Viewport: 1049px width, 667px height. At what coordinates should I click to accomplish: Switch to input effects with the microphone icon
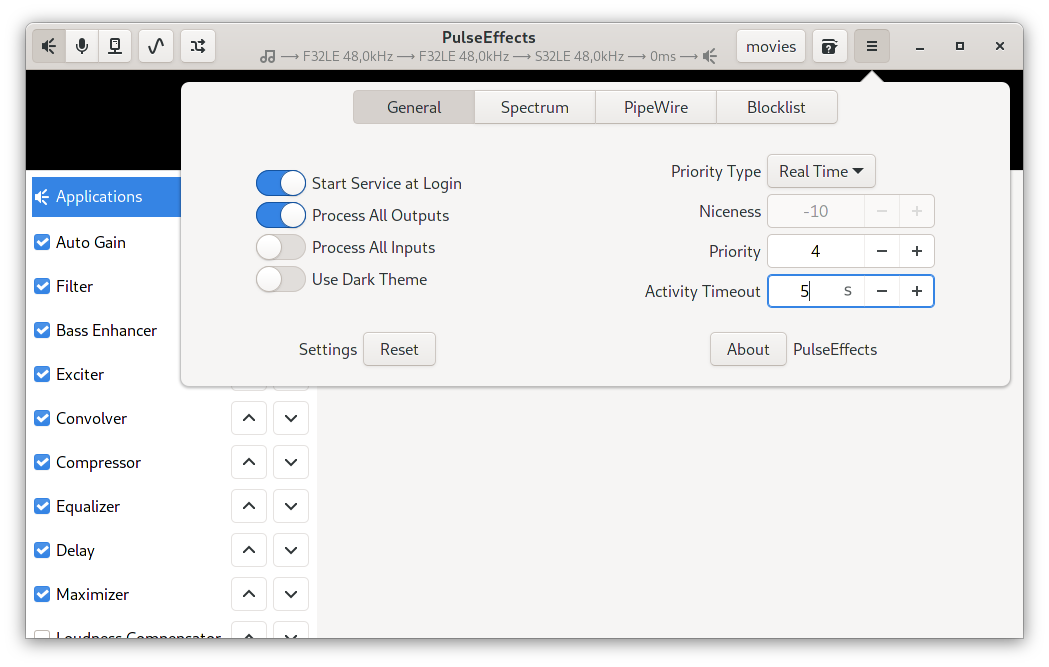82,46
